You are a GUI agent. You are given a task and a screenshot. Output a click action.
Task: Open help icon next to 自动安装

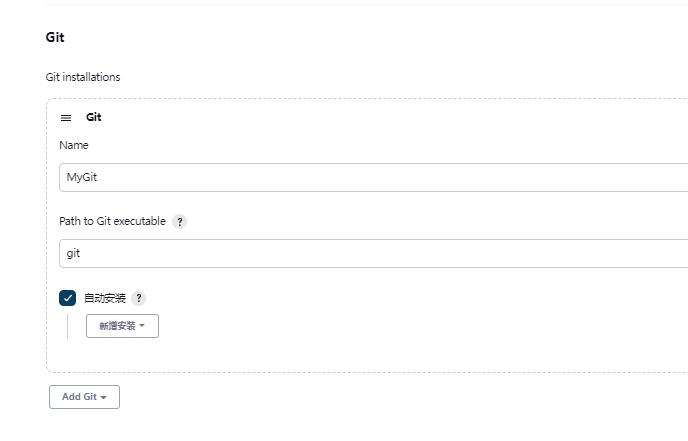coord(139,298)
